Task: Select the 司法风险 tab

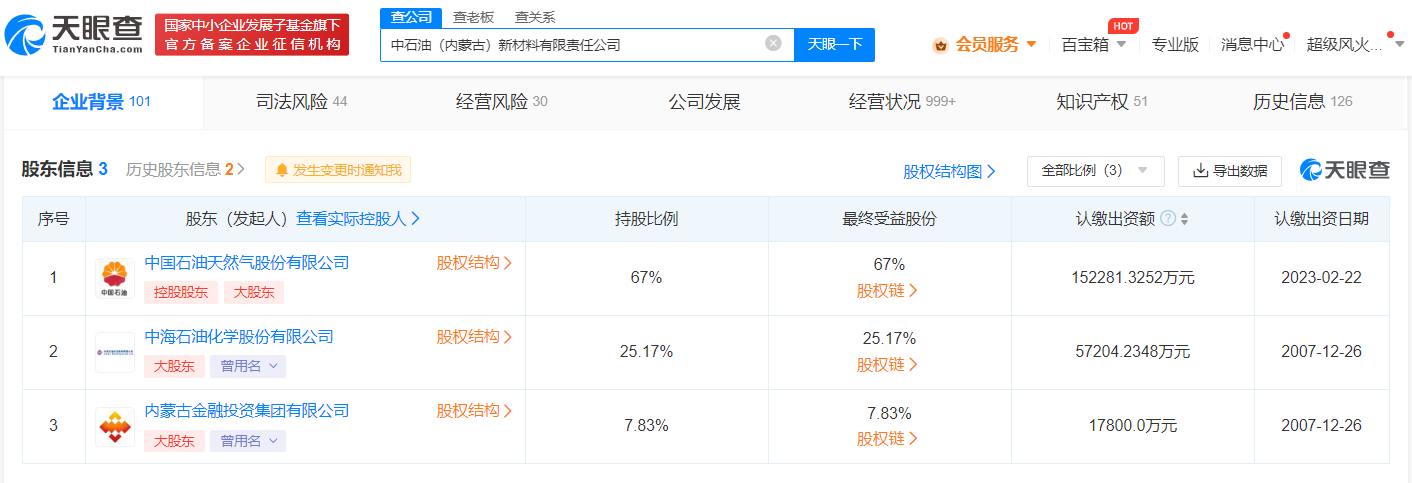Action: (301, 101)
